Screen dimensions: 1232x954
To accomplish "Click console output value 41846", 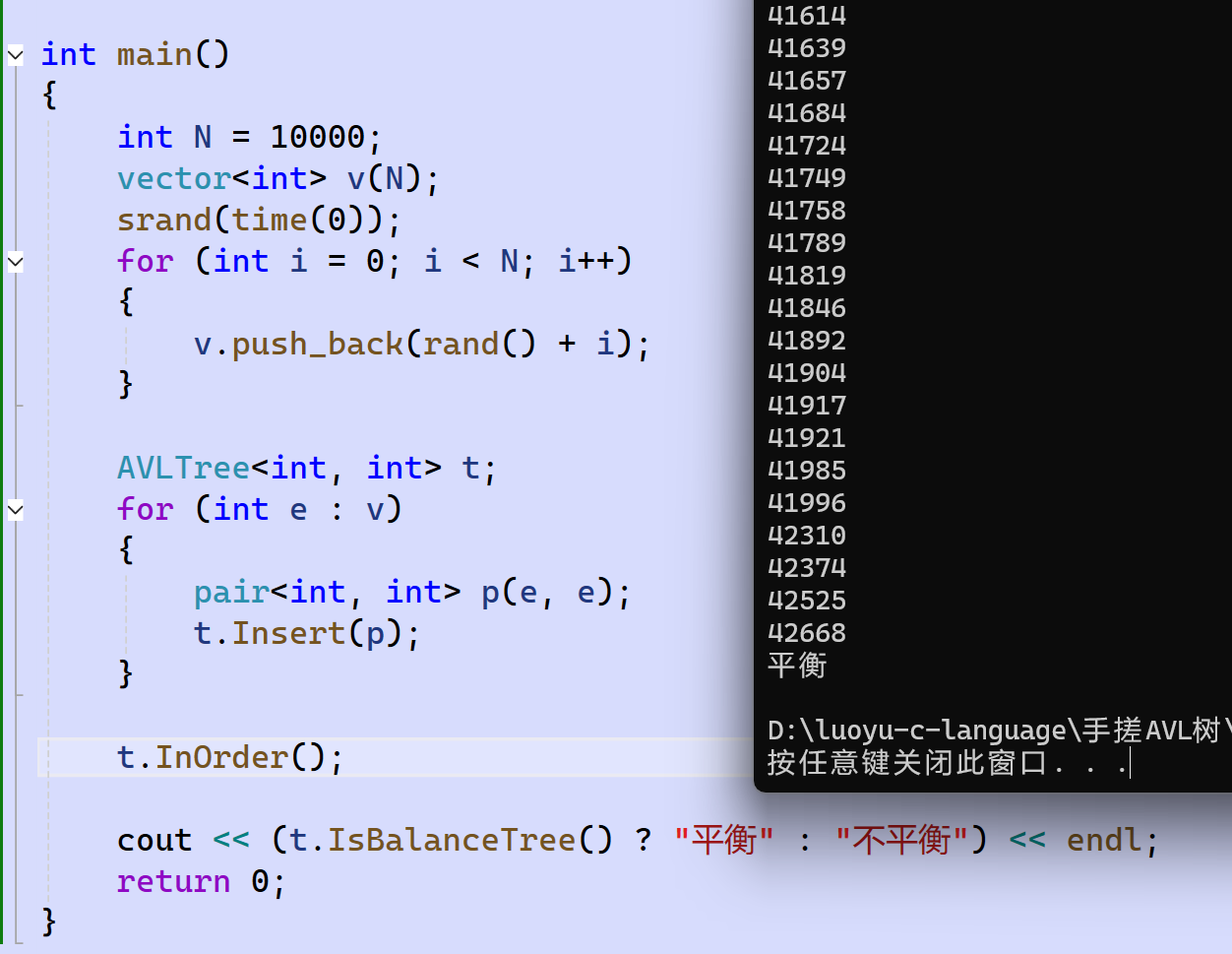I will [807, 308].
